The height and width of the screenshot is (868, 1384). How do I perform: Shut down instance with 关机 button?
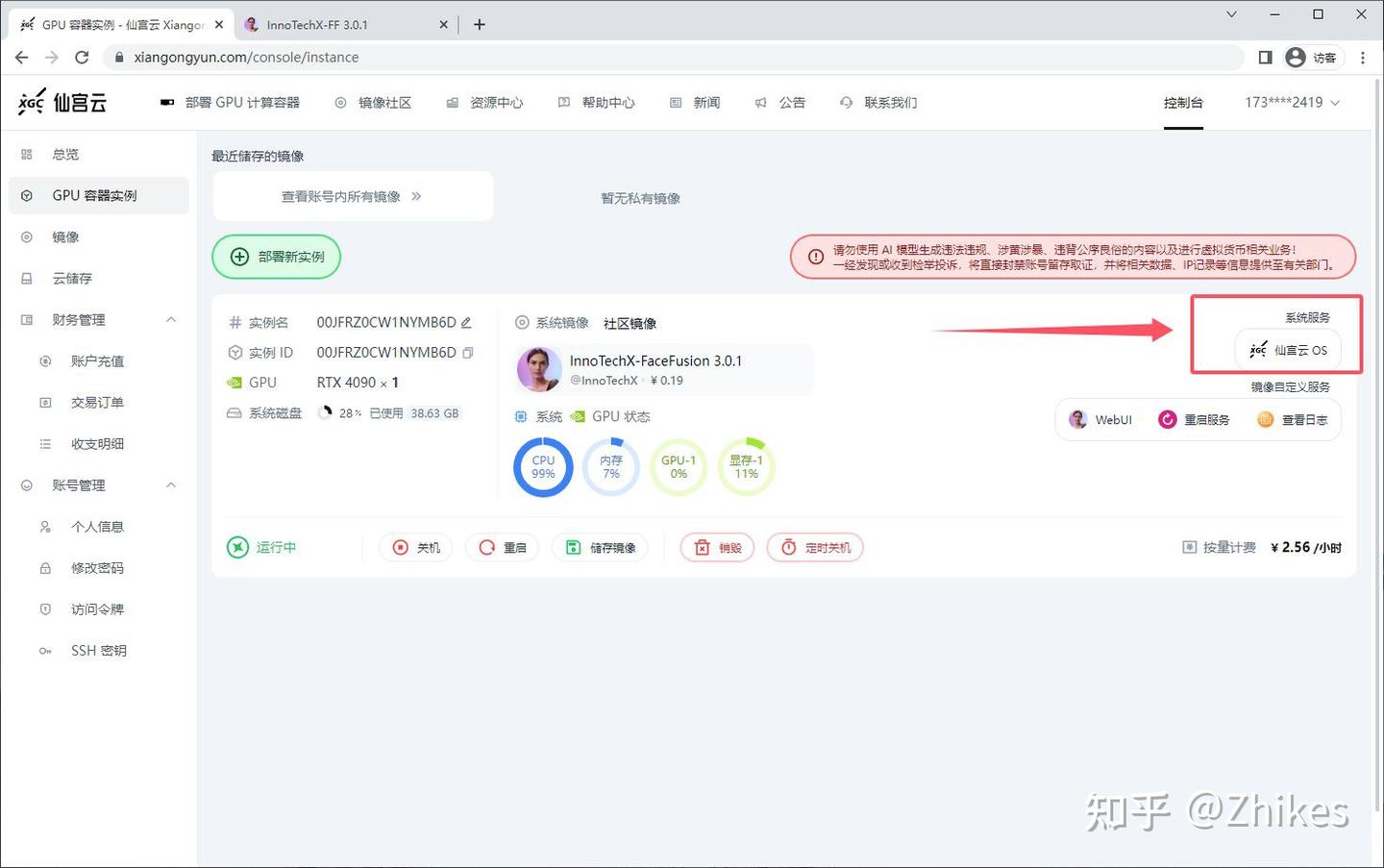click(x=416, y=547)
